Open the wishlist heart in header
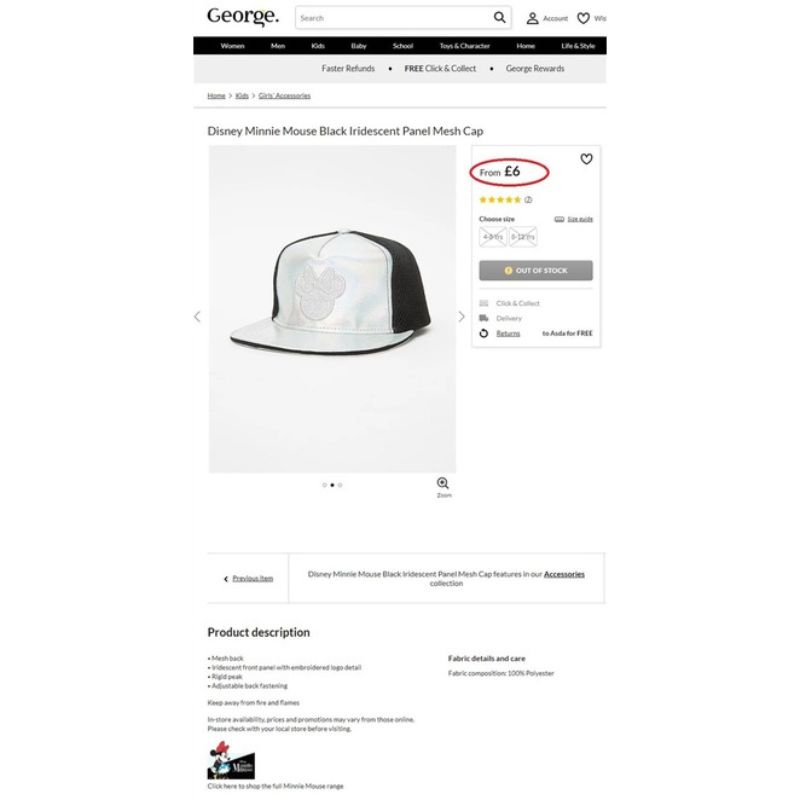800x800 pixels. (x=583, y=18)
